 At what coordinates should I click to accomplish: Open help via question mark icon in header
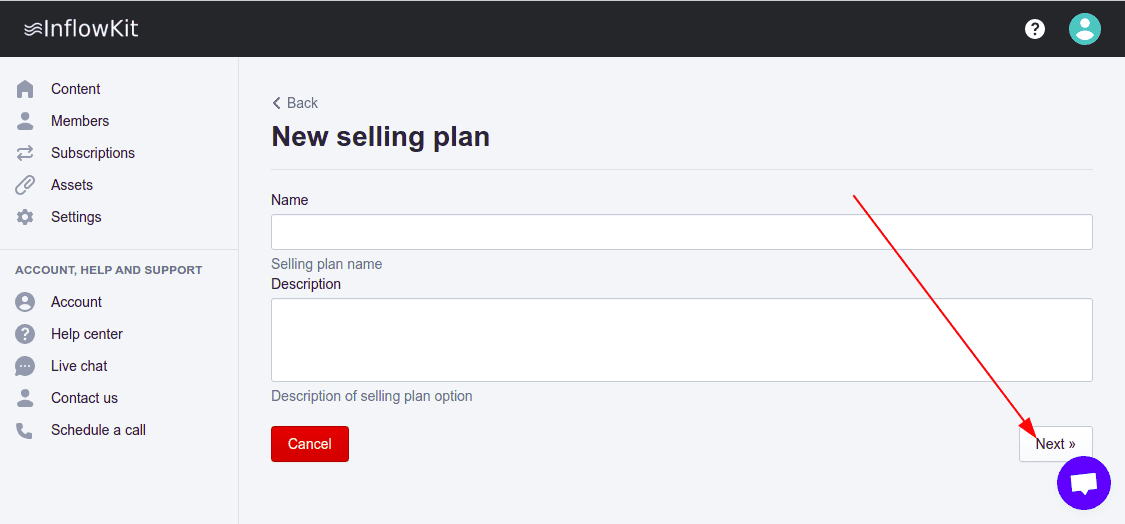[1035, 29]
